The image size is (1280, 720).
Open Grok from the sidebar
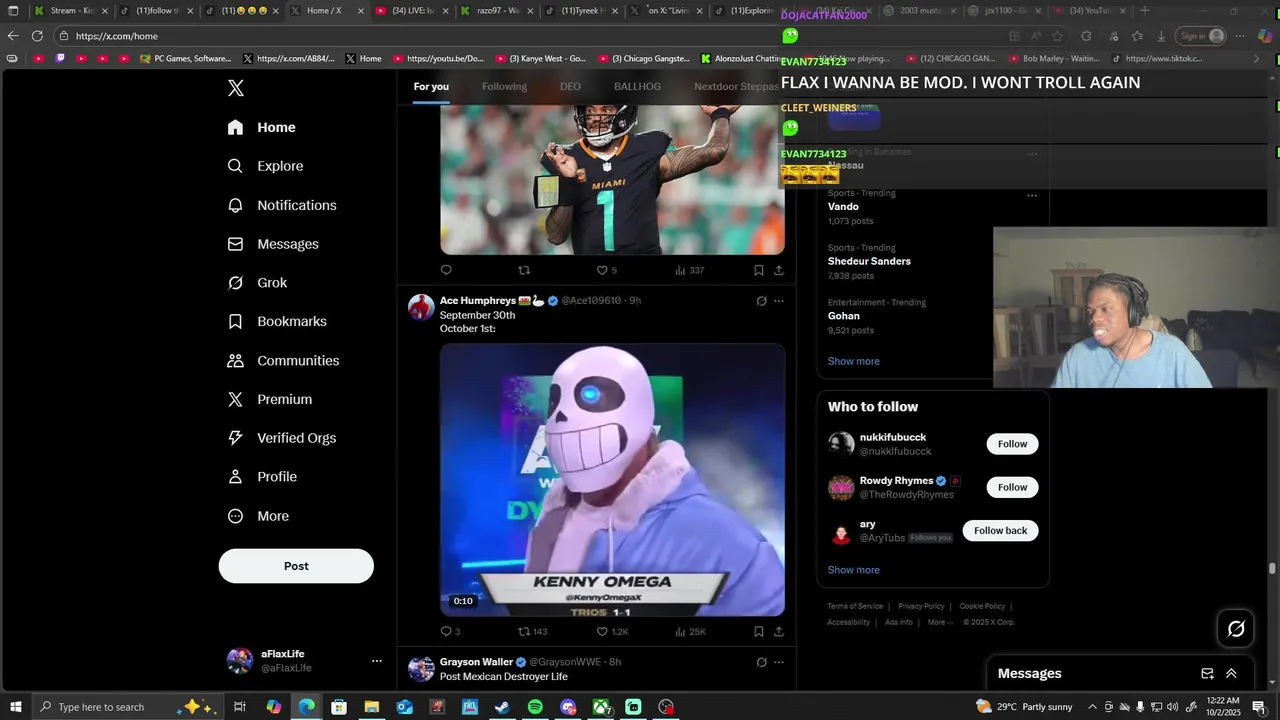click(x=257, y=283)
